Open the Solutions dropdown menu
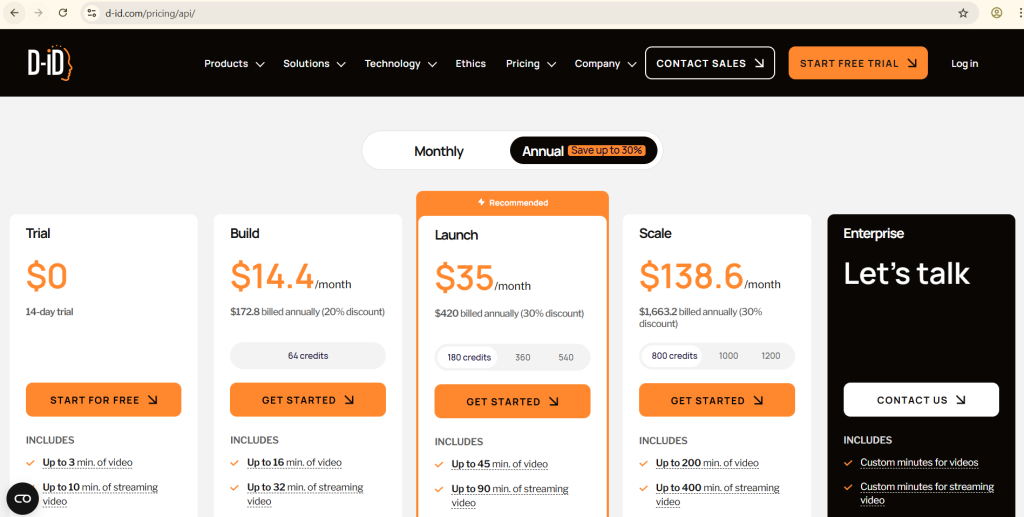This screenshot has height=517, width=1024. click(314, 64)
